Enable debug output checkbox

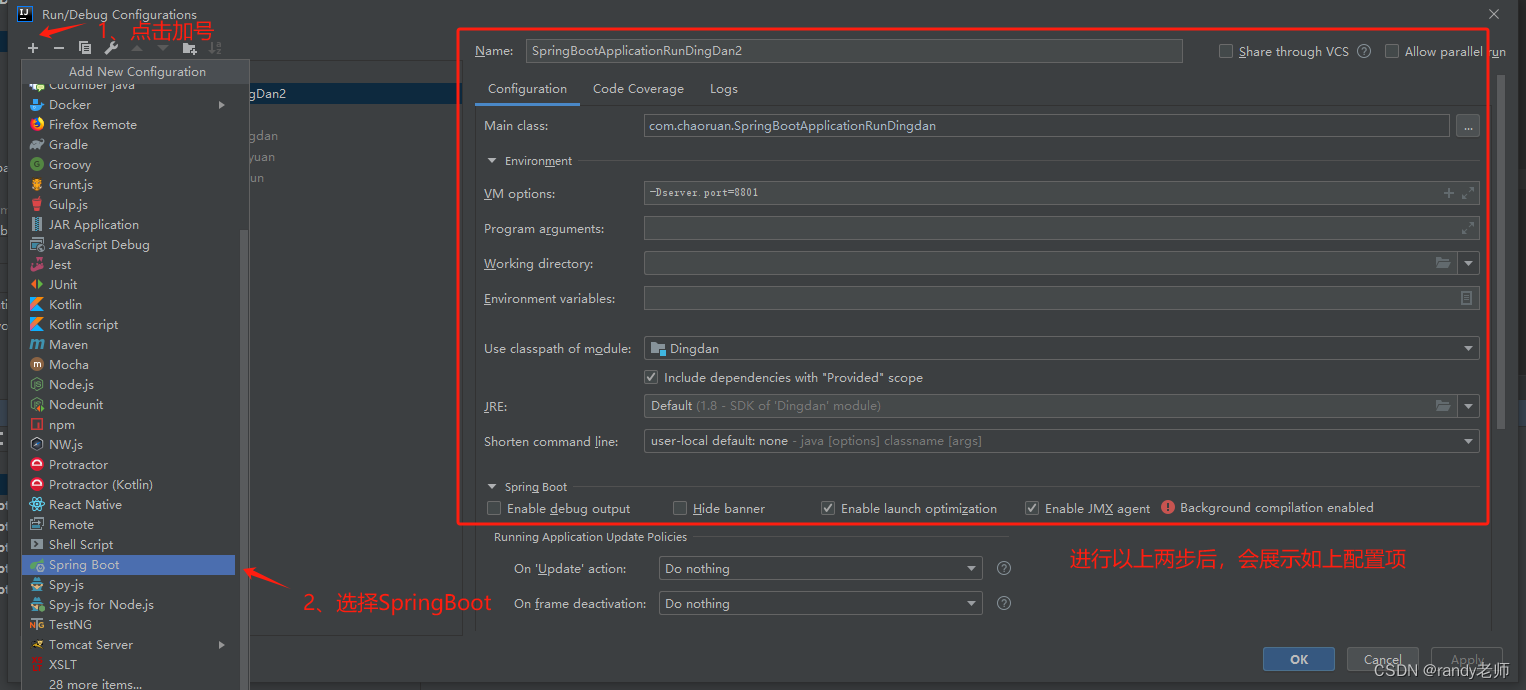(x=494, y=508)
